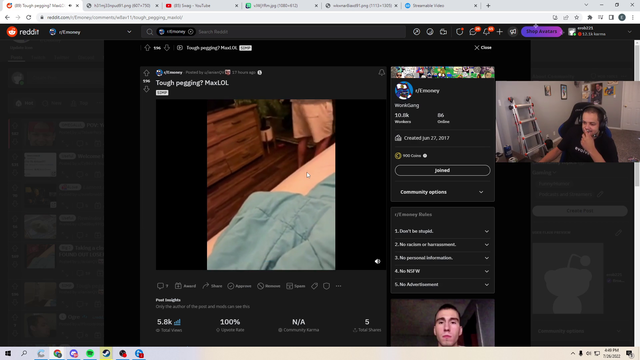Open the moderation shield icon in header
The width and height of the screenshot is (640, 360).
point(460,32)
